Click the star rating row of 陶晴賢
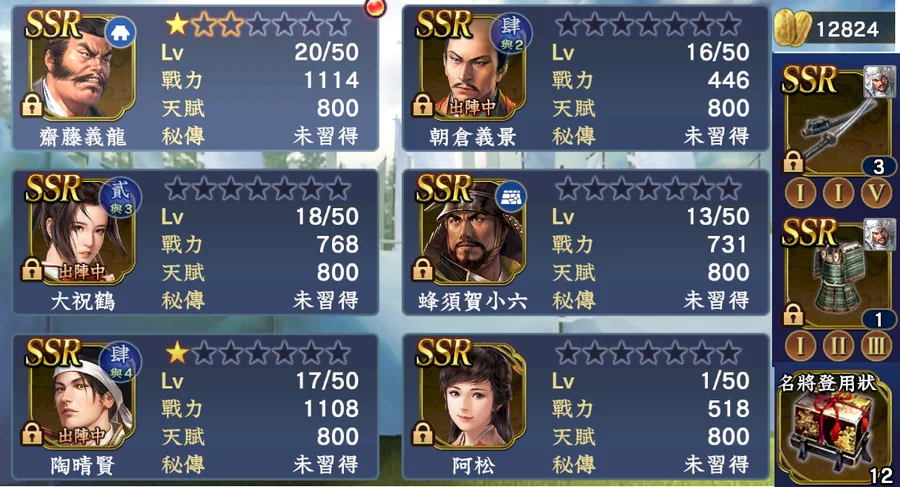The width and height of the screenshot is (900, 487). coord(258,353)
